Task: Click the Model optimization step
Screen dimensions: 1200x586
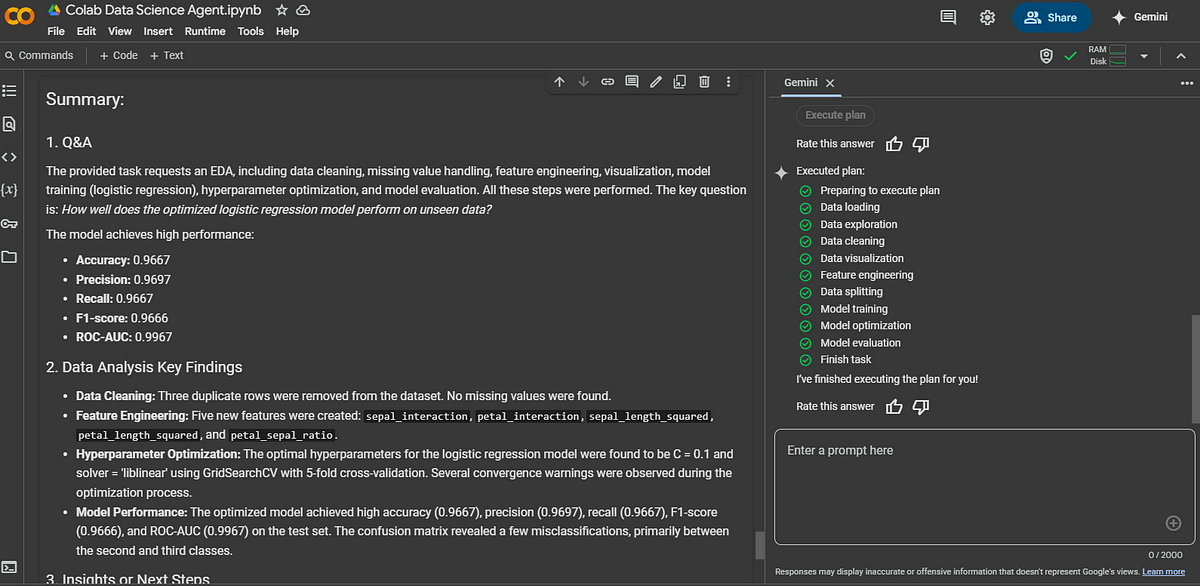Action: click(x=865, y=326)
